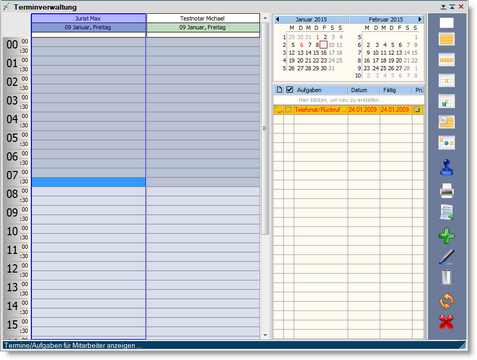Click the note icon in Pri column of Telefonat row
Viewport: 477px width, 360px height.
417,110
